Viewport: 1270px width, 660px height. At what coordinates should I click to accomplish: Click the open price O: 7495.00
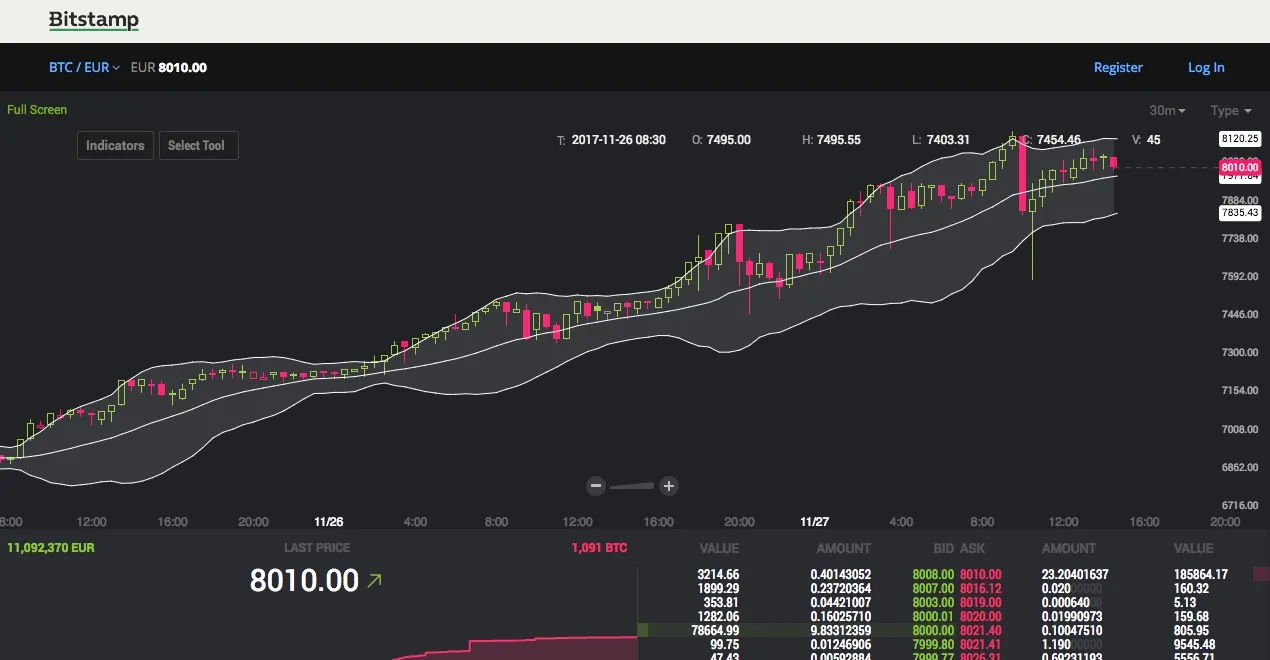[721, 140]
